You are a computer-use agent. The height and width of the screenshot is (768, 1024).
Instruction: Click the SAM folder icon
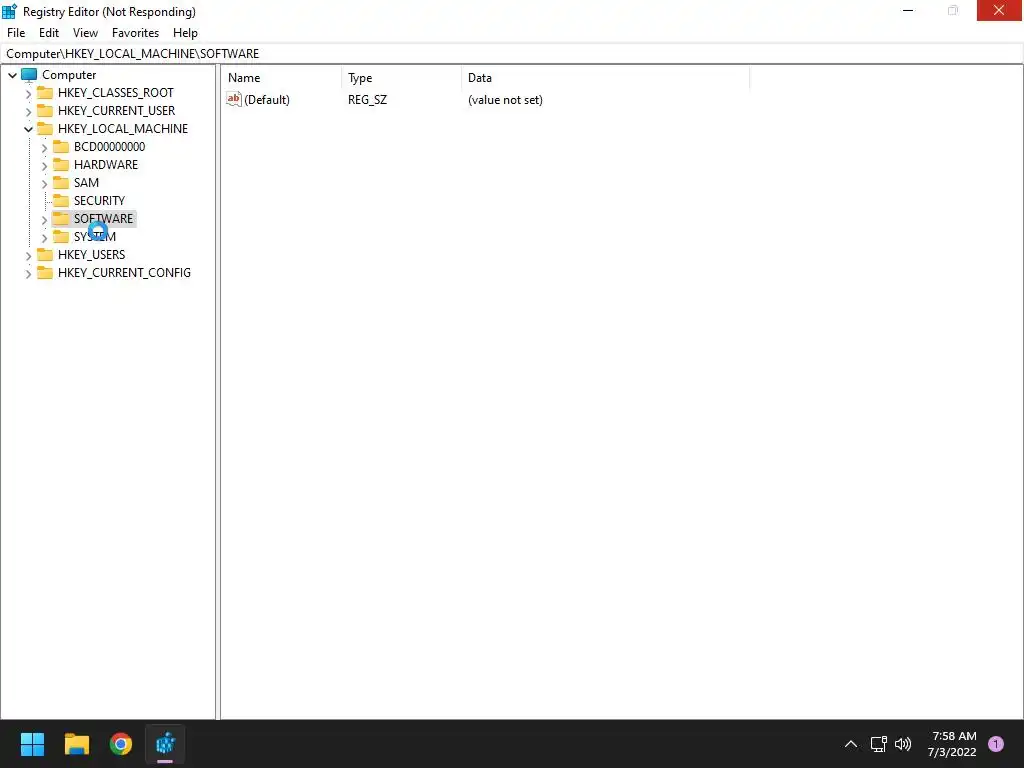click(x=61, y=182)
